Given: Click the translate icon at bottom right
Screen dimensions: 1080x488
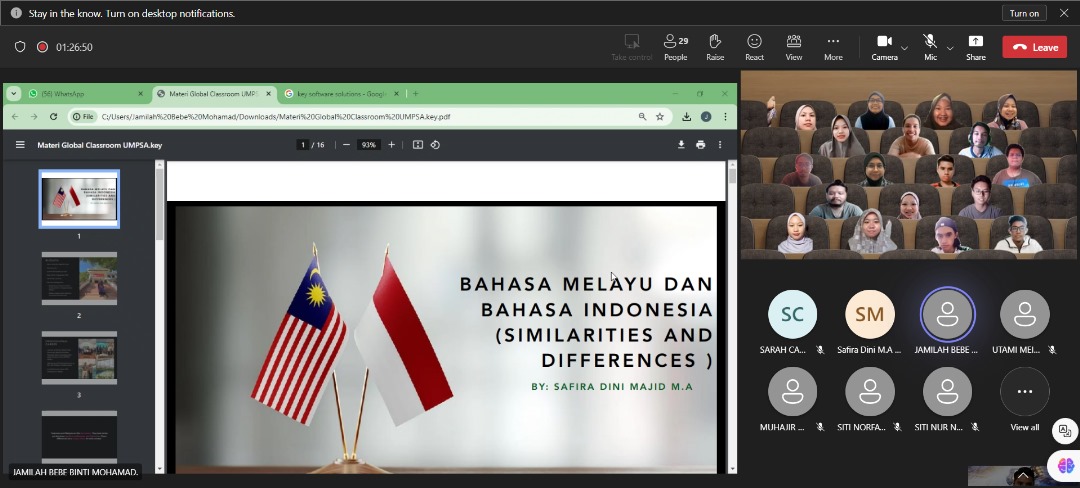Looking at the screenshot, I should [1065, 431].
